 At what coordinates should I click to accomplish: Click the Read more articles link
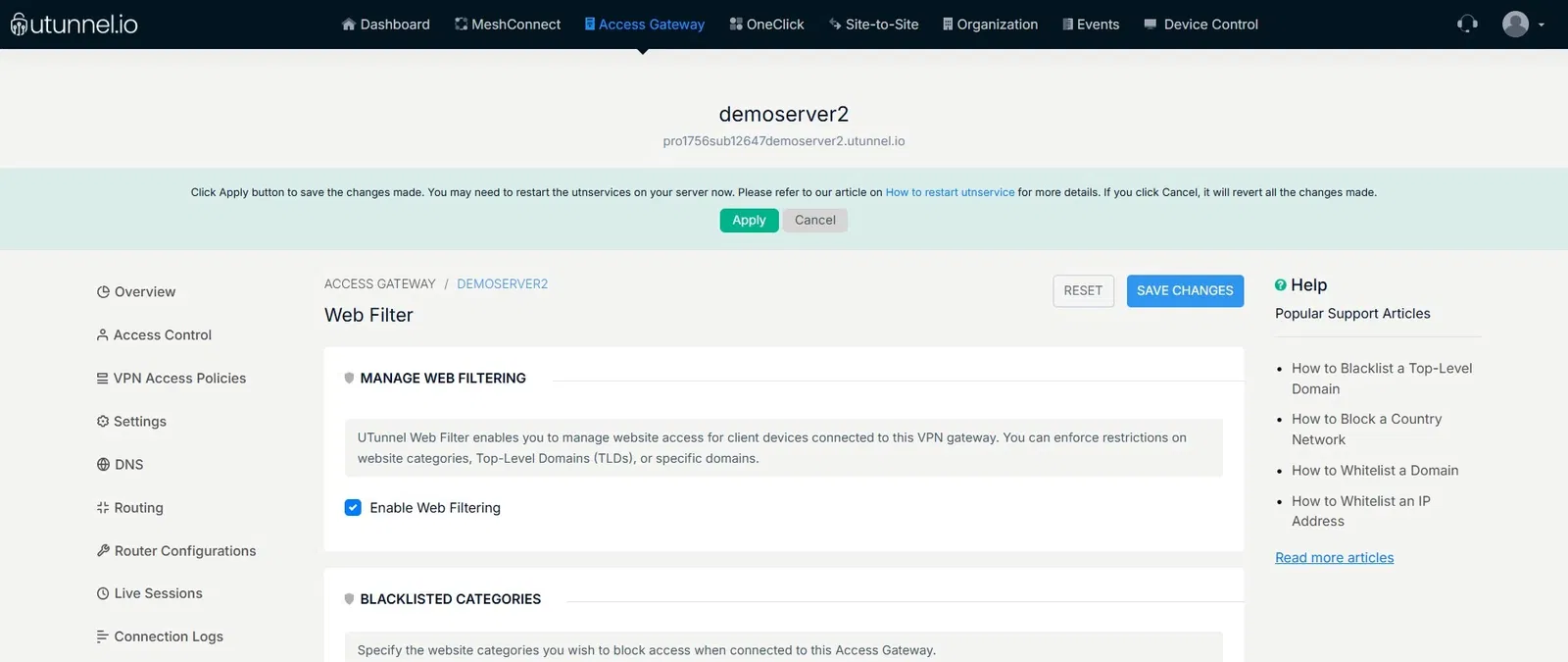(x=1334, y=558)
